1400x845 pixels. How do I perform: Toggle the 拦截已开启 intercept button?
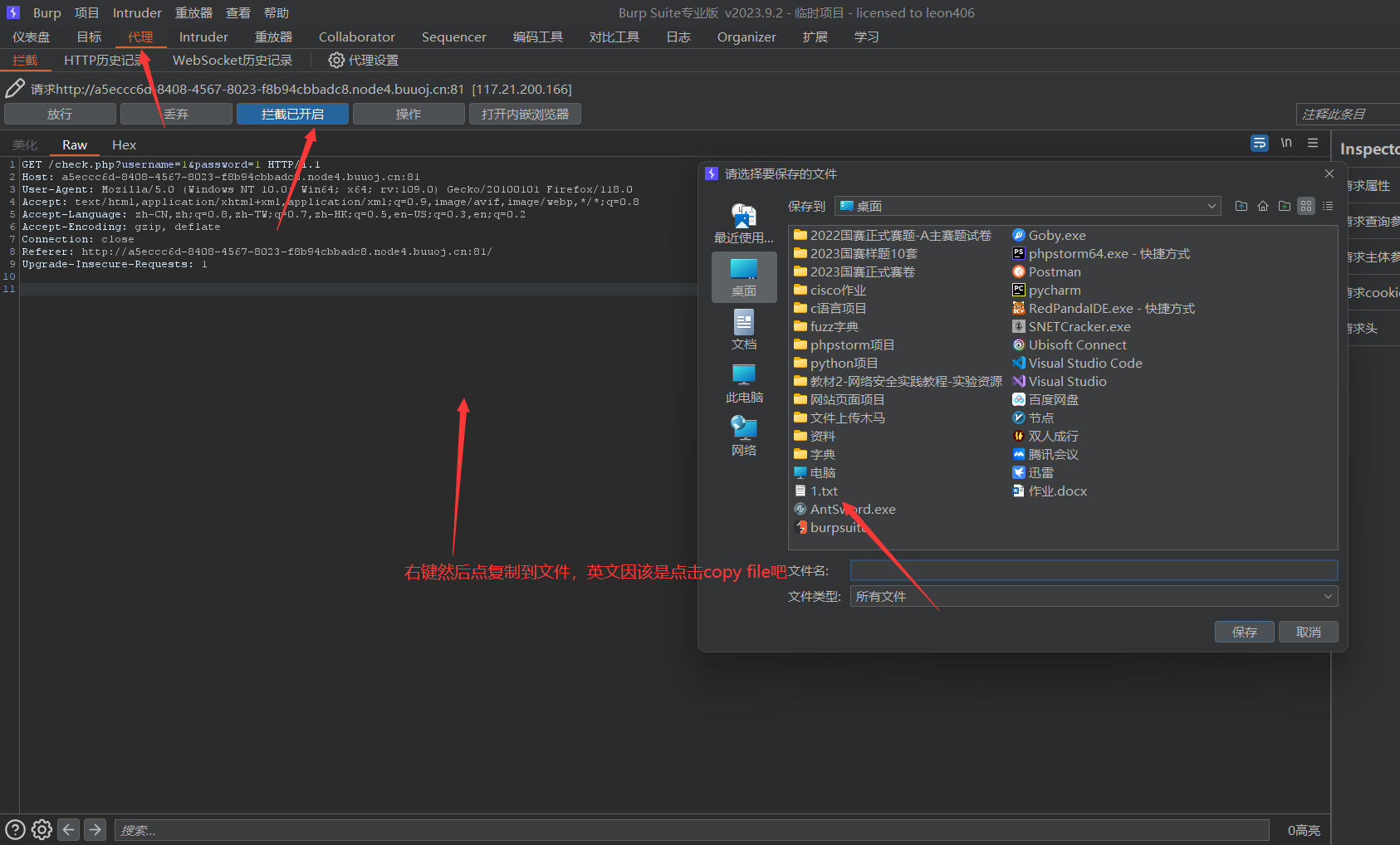292,114
